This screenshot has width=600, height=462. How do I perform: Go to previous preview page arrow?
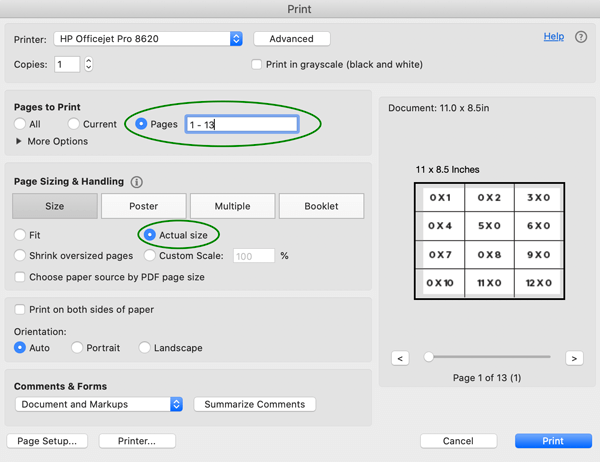pyautogui.click(x=400, y=358)
